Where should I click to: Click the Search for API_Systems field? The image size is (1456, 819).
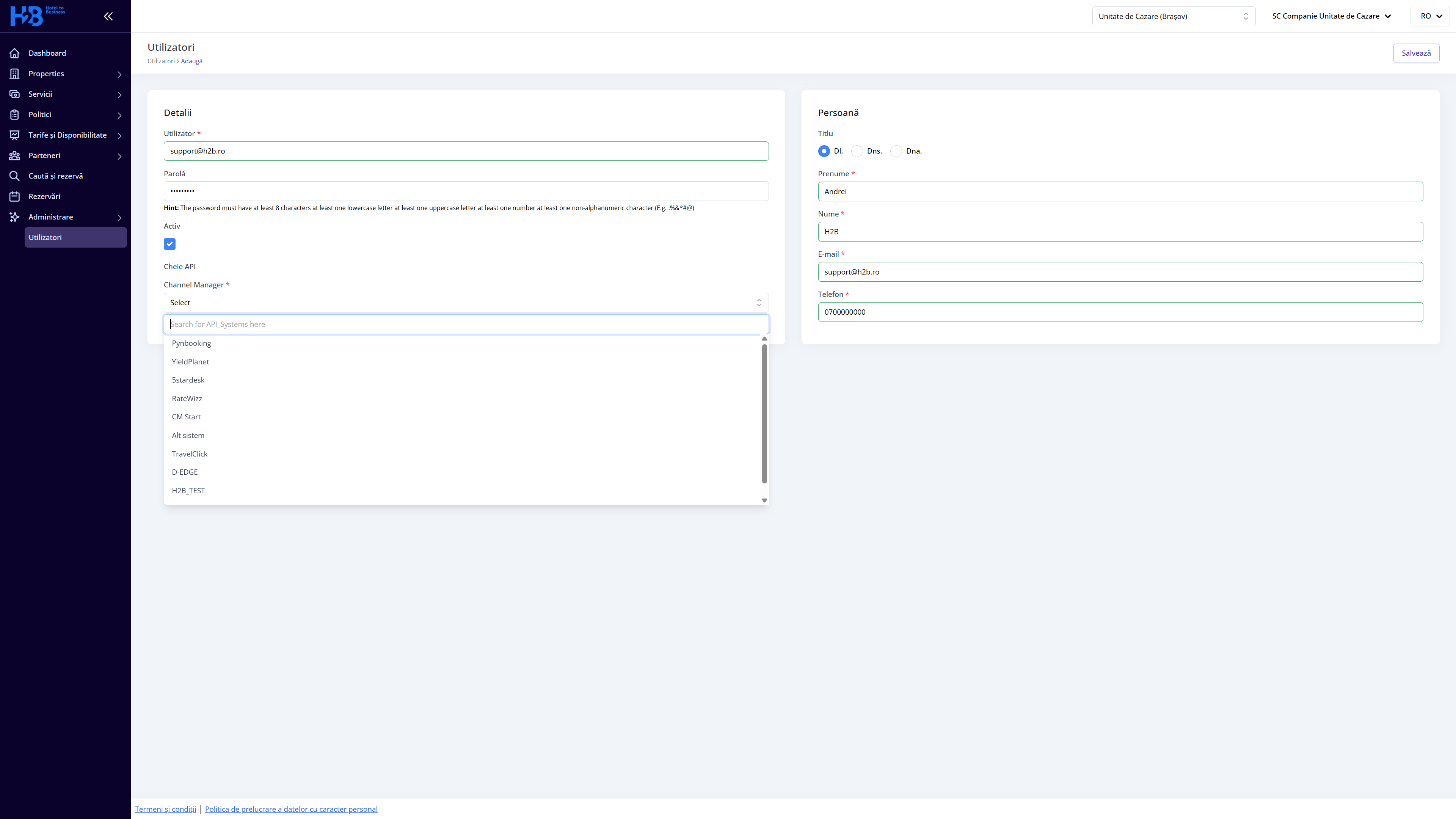(x=466, y=325)
